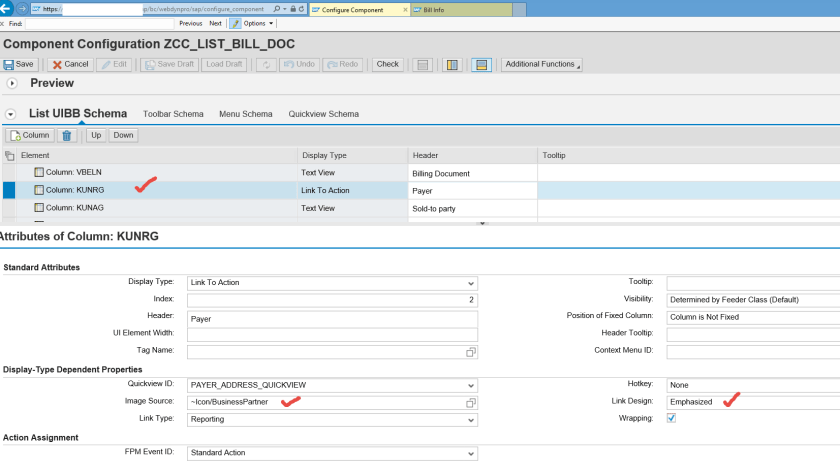Open value help for Tag Name field

(x=471, y=352)
